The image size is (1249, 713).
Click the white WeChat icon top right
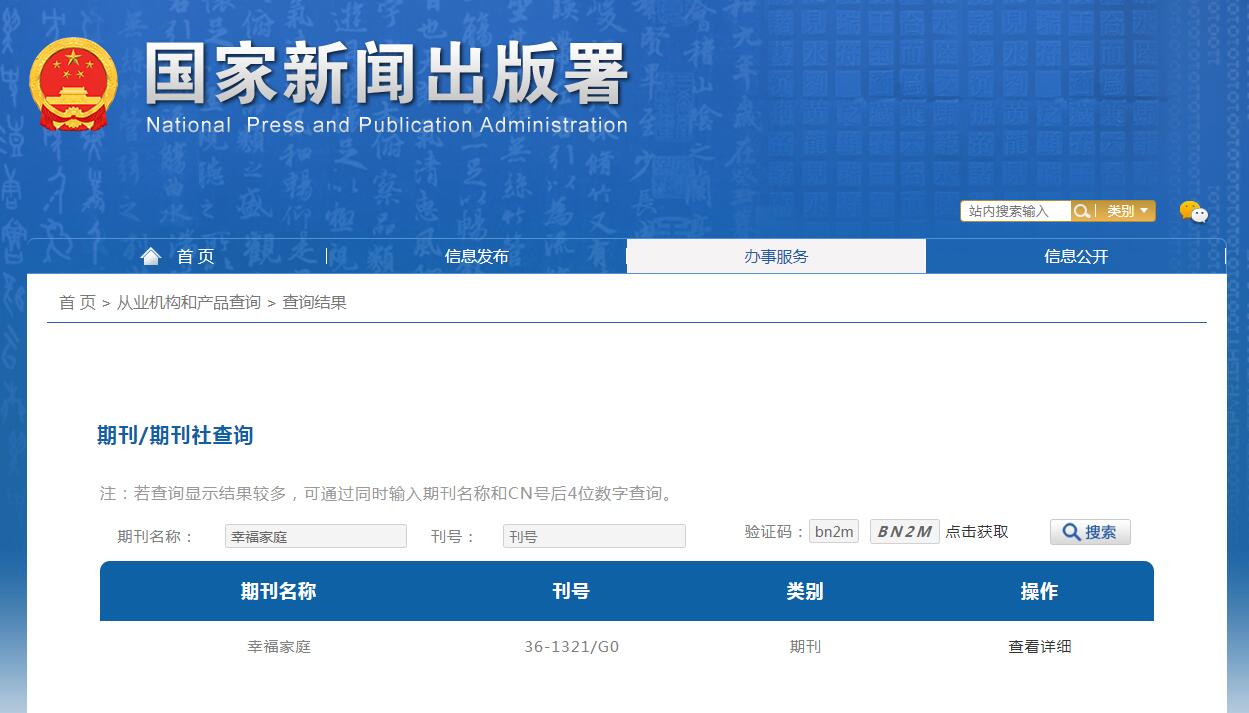(x=1199, y=215)
